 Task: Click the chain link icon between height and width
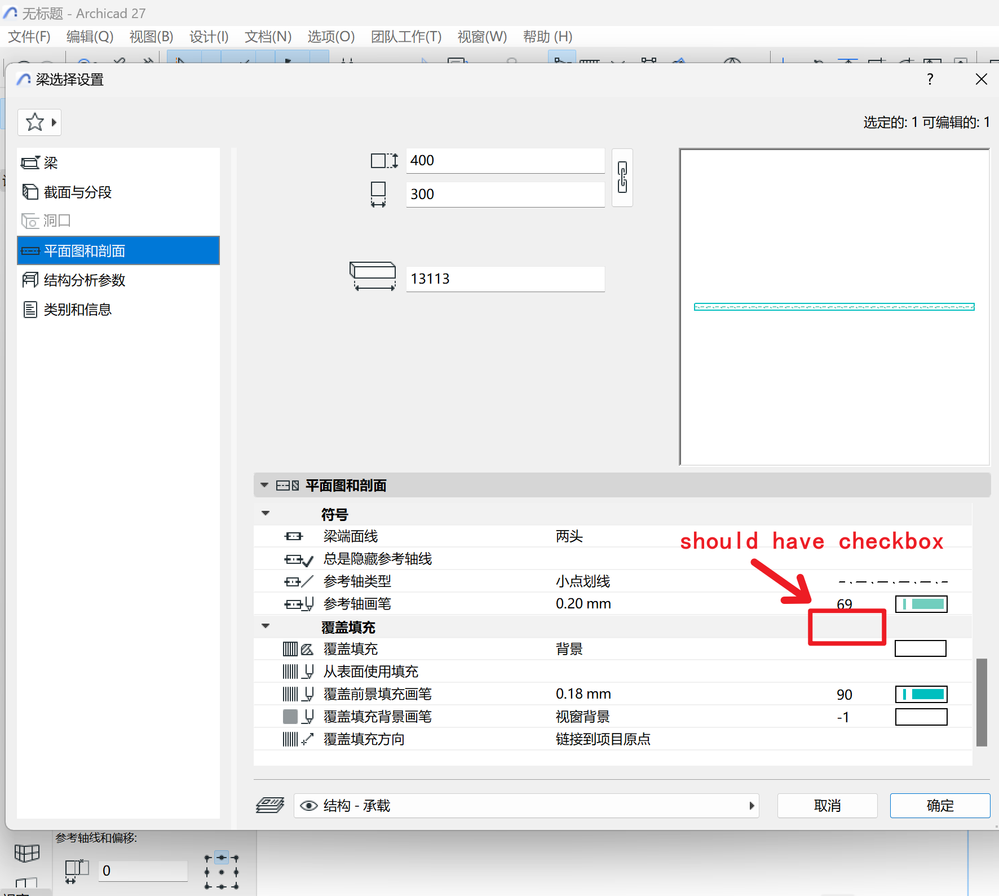pyautogui.click(x=622, y=177)
